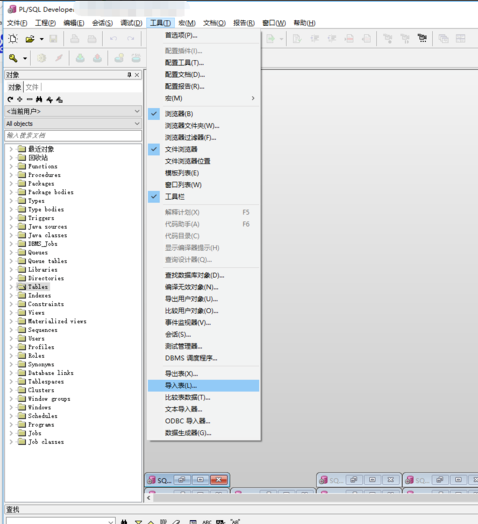Click the Log on key icon
The height and width of the screenshot is (524, 478).
pos(13,58)
